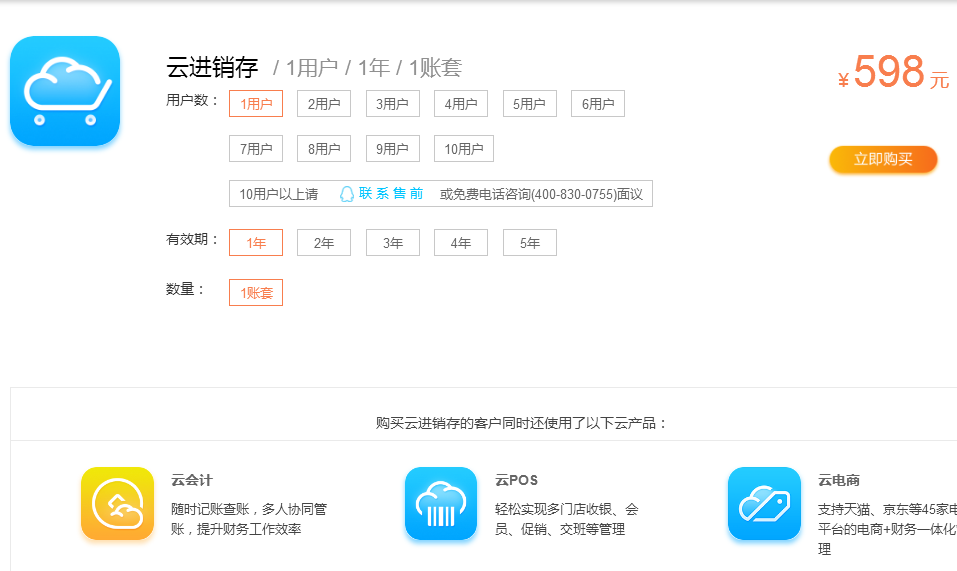Click the 随时记账查账 description under 云会计
The image size is (957, 571).
pos(249,519)
